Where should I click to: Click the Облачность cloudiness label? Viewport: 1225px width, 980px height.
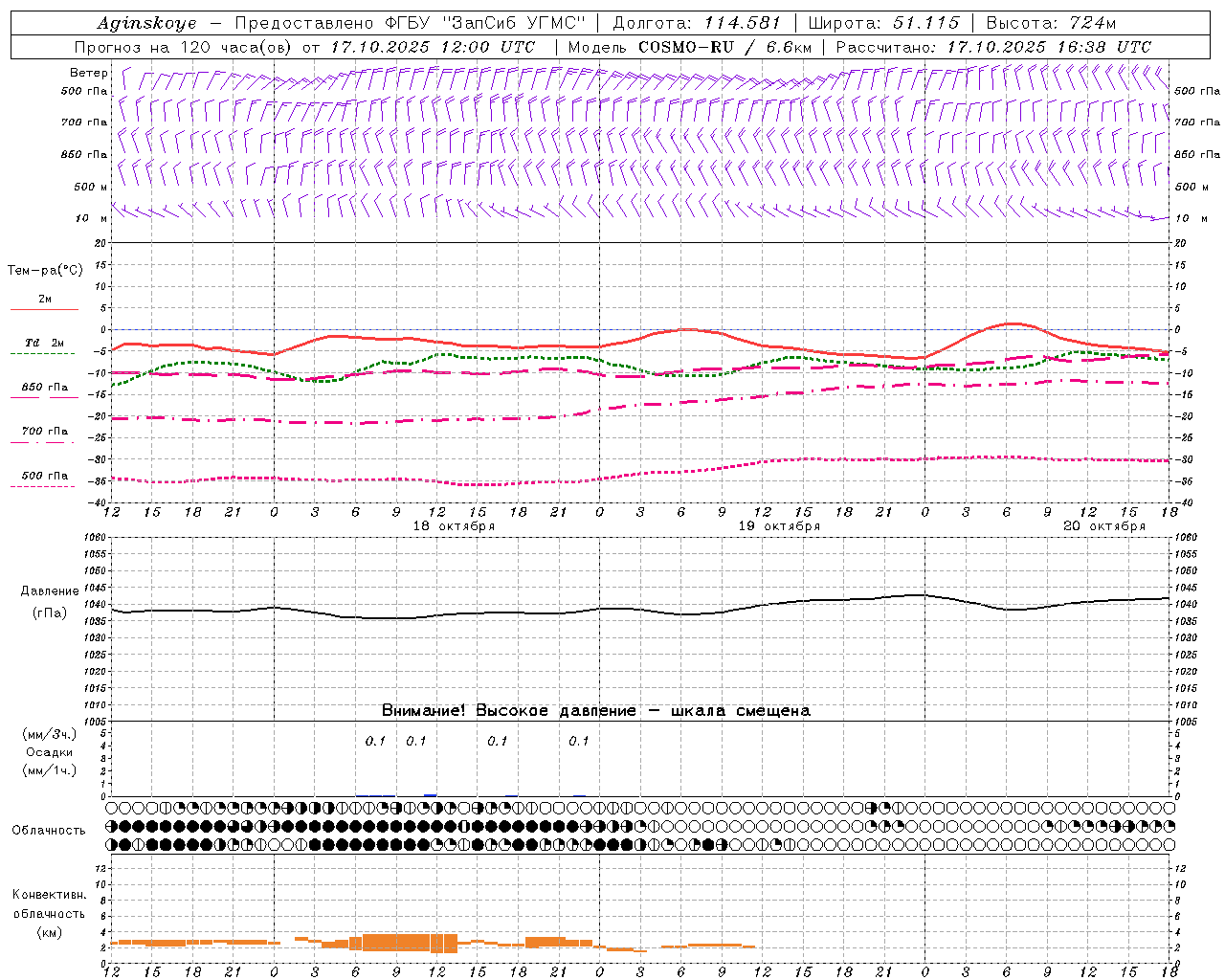pyautogui.click(x=49, y=830)
